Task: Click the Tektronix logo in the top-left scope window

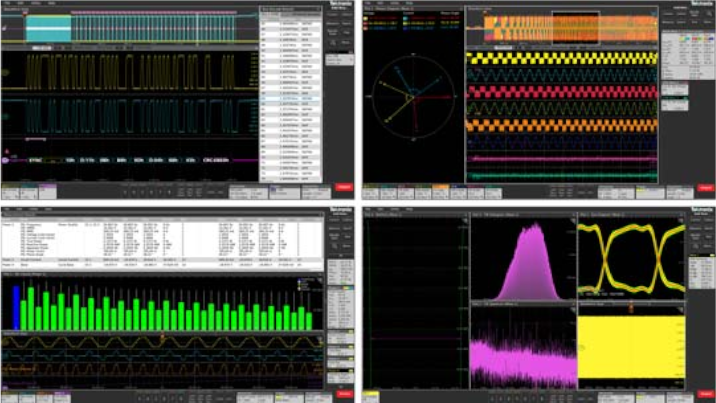Action: click(x=340, y=4)
